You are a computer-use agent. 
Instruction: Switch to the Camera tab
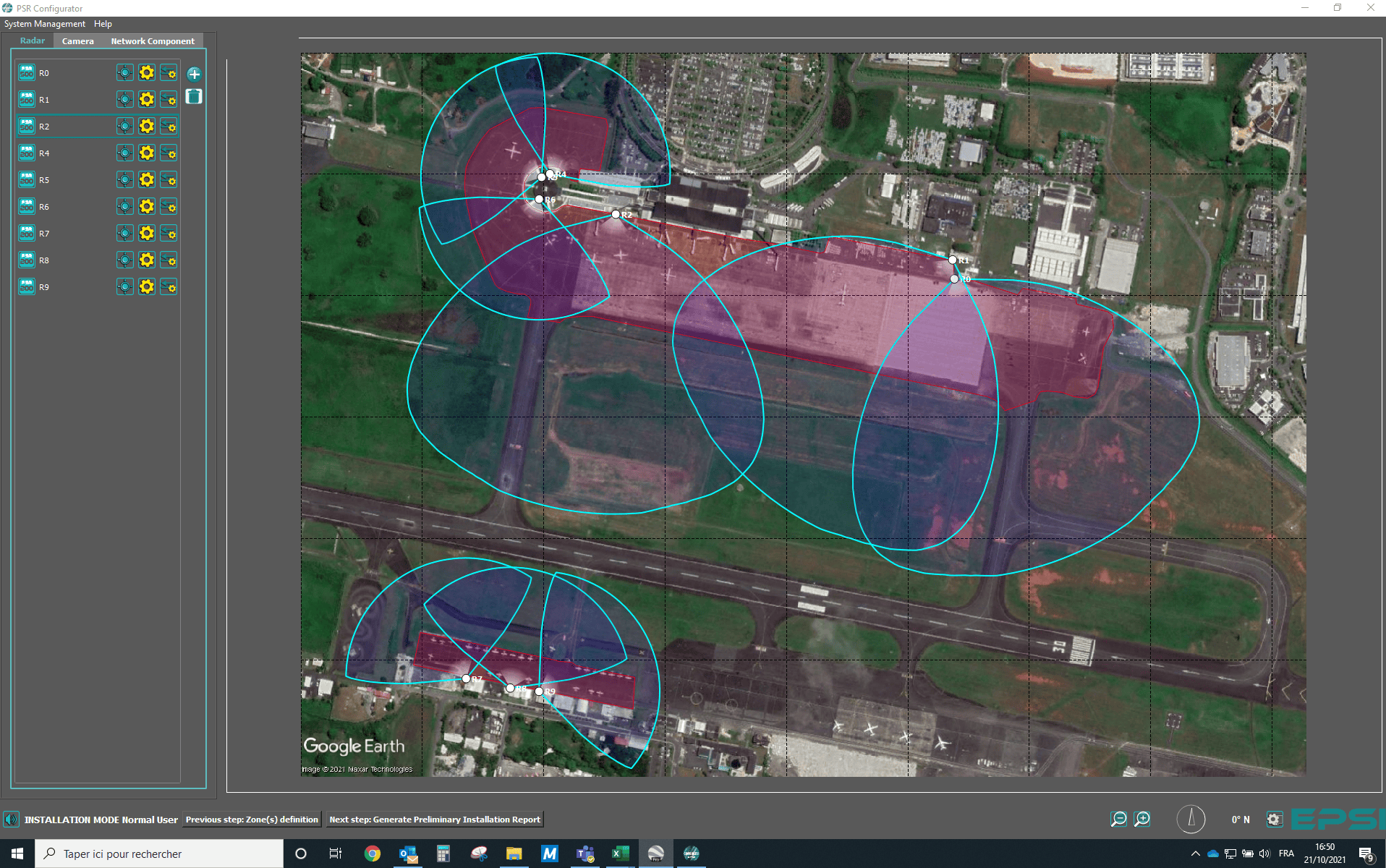coord(78,41)
